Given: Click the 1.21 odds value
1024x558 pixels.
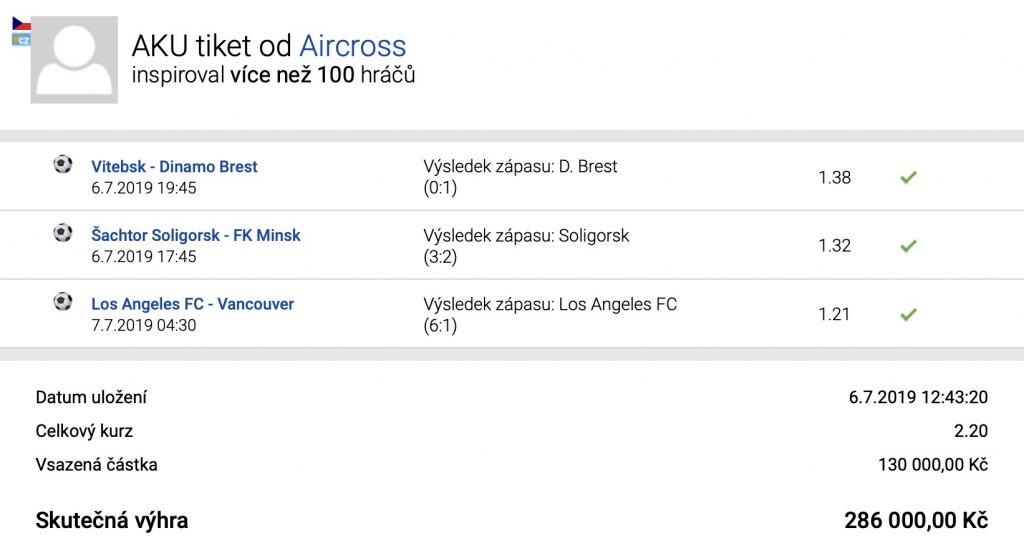Looking at the screenshot, I should (x=834, y=314).
